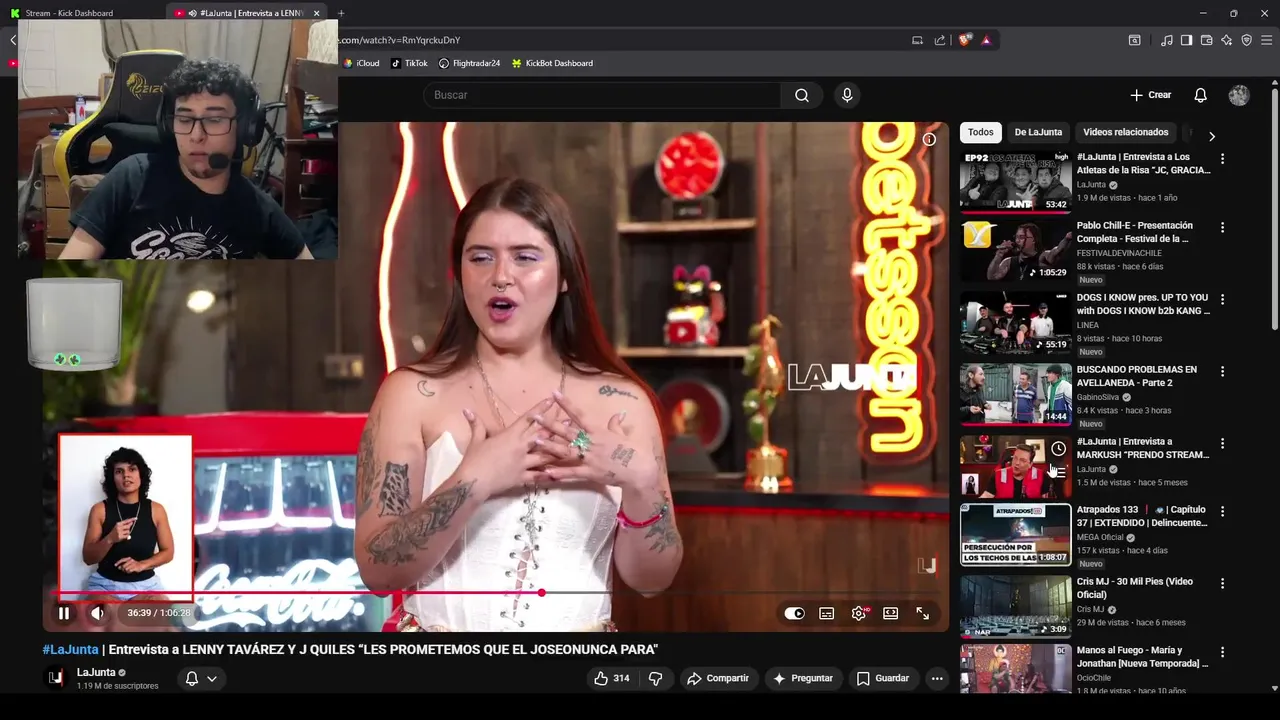Screen dimensions: 1280x720
Task: Open the KickBot Dashboard bookmark
Action: coord(552,63)
